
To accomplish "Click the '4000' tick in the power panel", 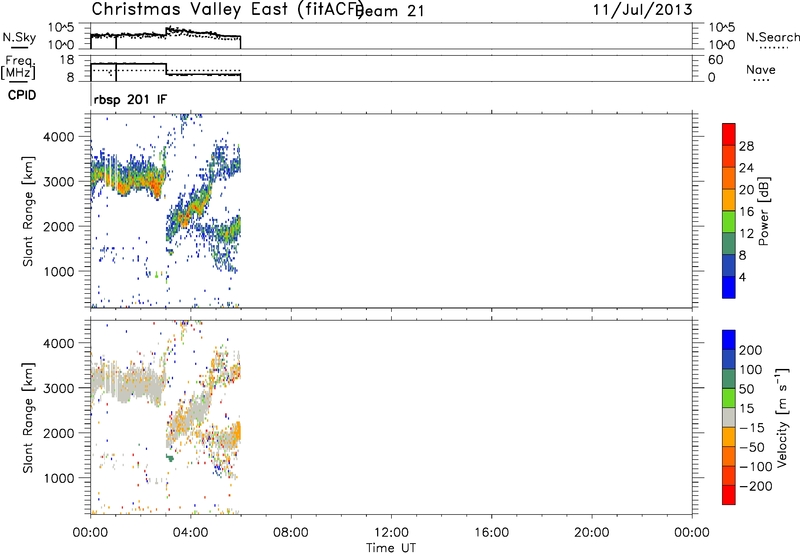I will [x=59, y=137].
